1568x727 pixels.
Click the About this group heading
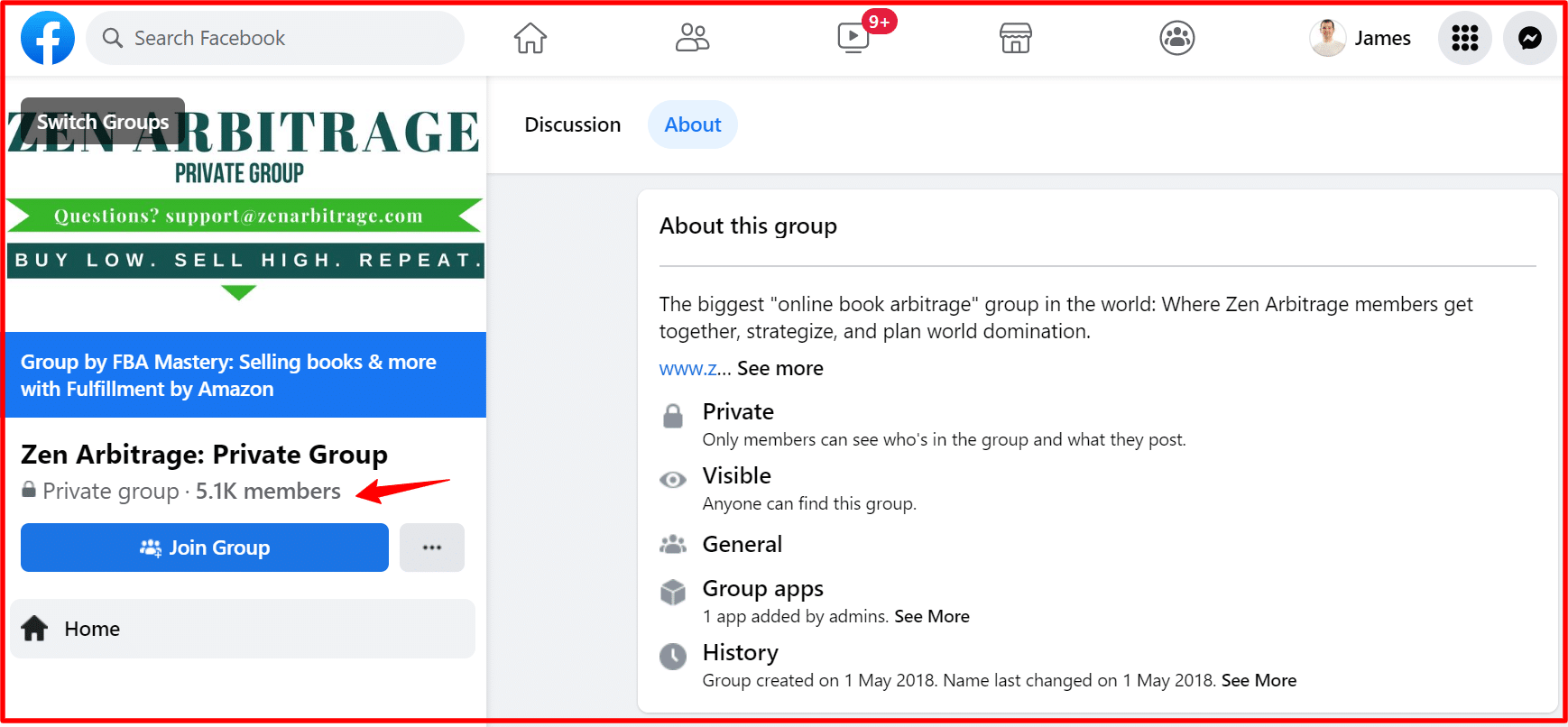coord(748,225)
